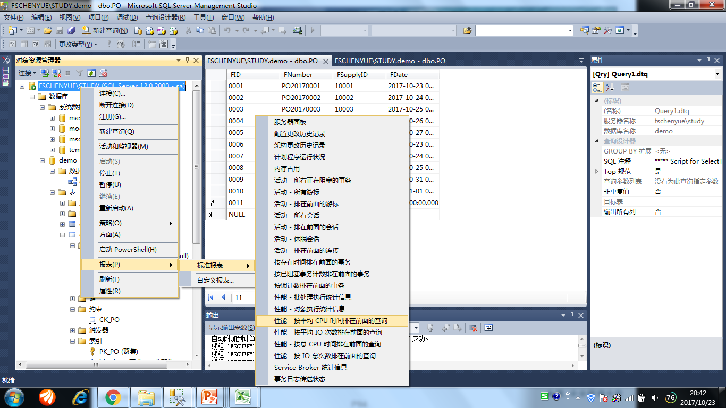Click the Connect Object Explorer icon in Object Explorer toolbar
This screenshot has width=726, height=409.
45,73
